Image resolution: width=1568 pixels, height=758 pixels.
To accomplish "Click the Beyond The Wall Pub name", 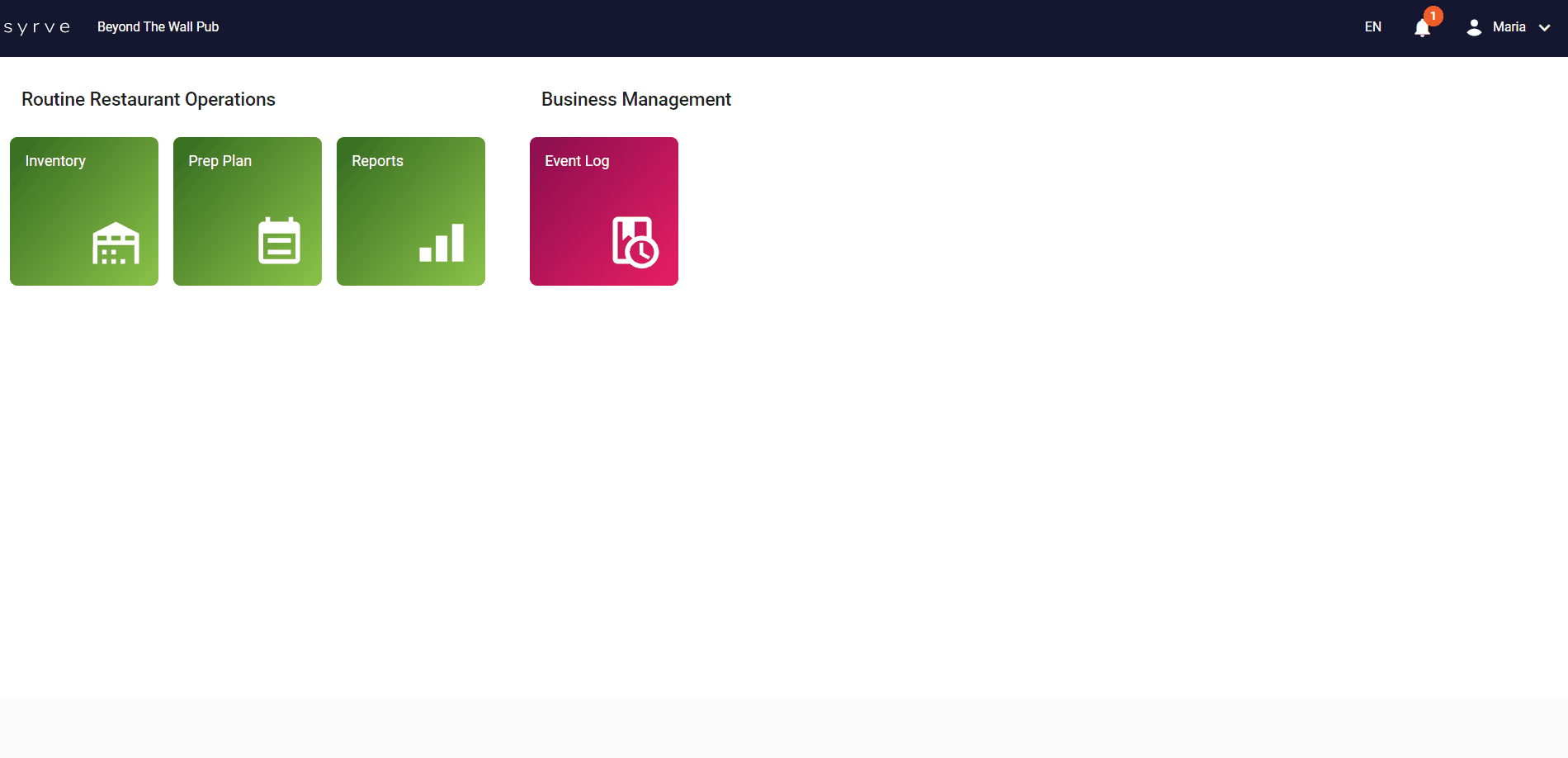I will (158, 27).
